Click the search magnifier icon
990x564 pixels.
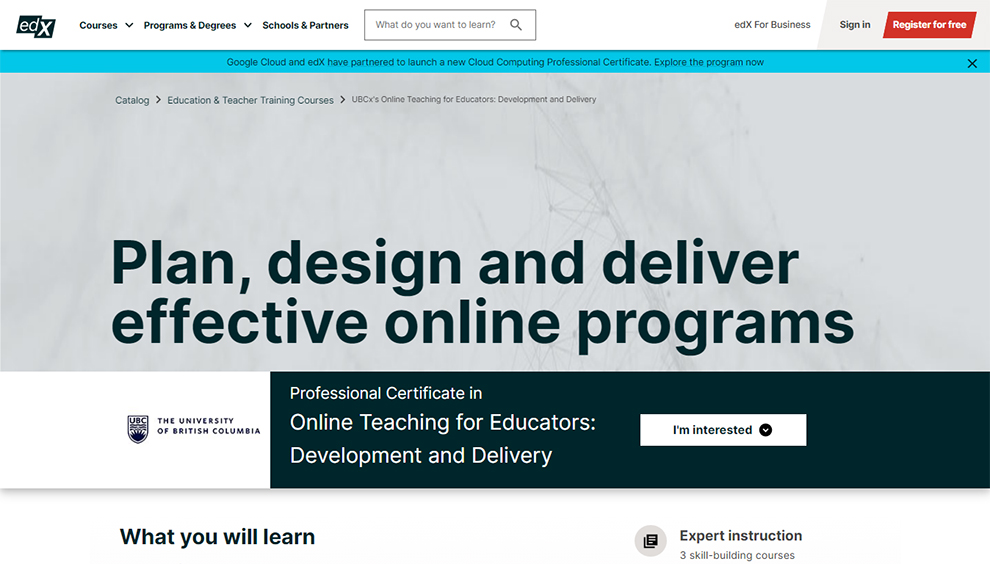(516, 25)
